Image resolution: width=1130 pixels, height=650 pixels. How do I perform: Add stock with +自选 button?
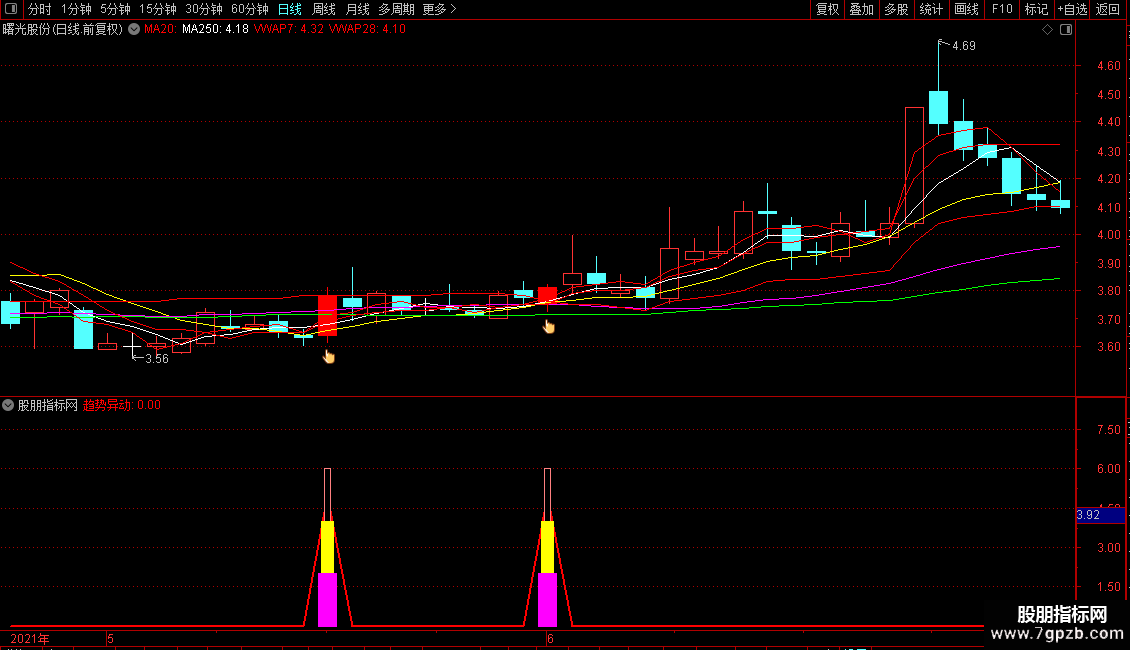pos(1072,9)
